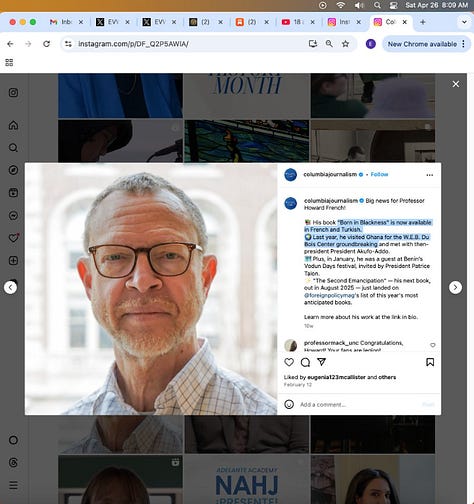Open Meta AI circle icon in sidebar
The height and width of the screenshot is (504, 474).
[13, 440]
